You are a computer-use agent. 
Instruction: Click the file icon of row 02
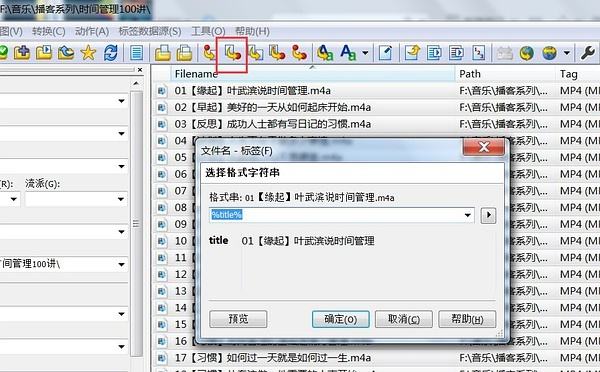pos(161,107)
